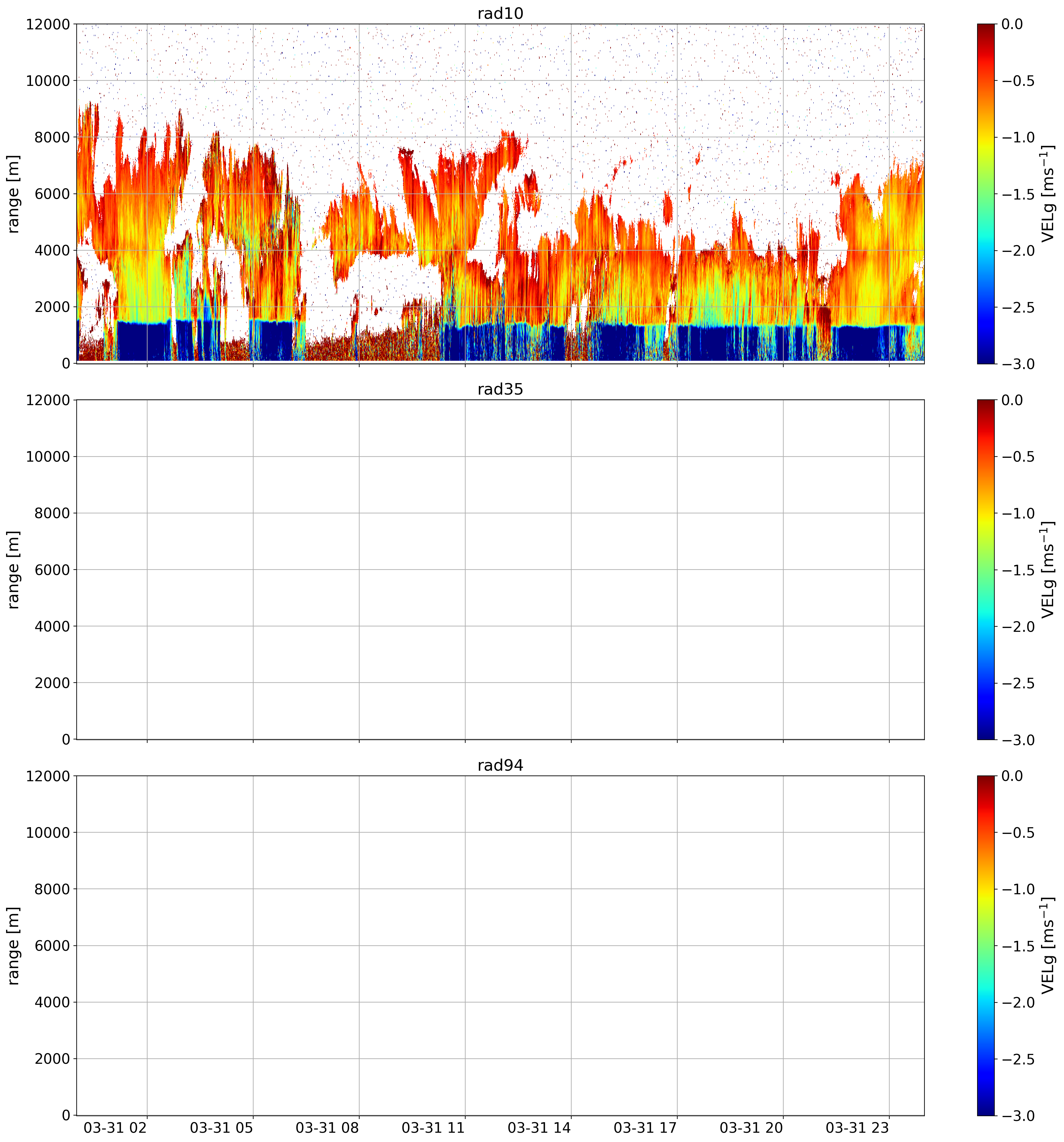Click the 6000 y-axis tick on rad35
This screenshot has width=1064, height=1142.
tap(52, 570)
